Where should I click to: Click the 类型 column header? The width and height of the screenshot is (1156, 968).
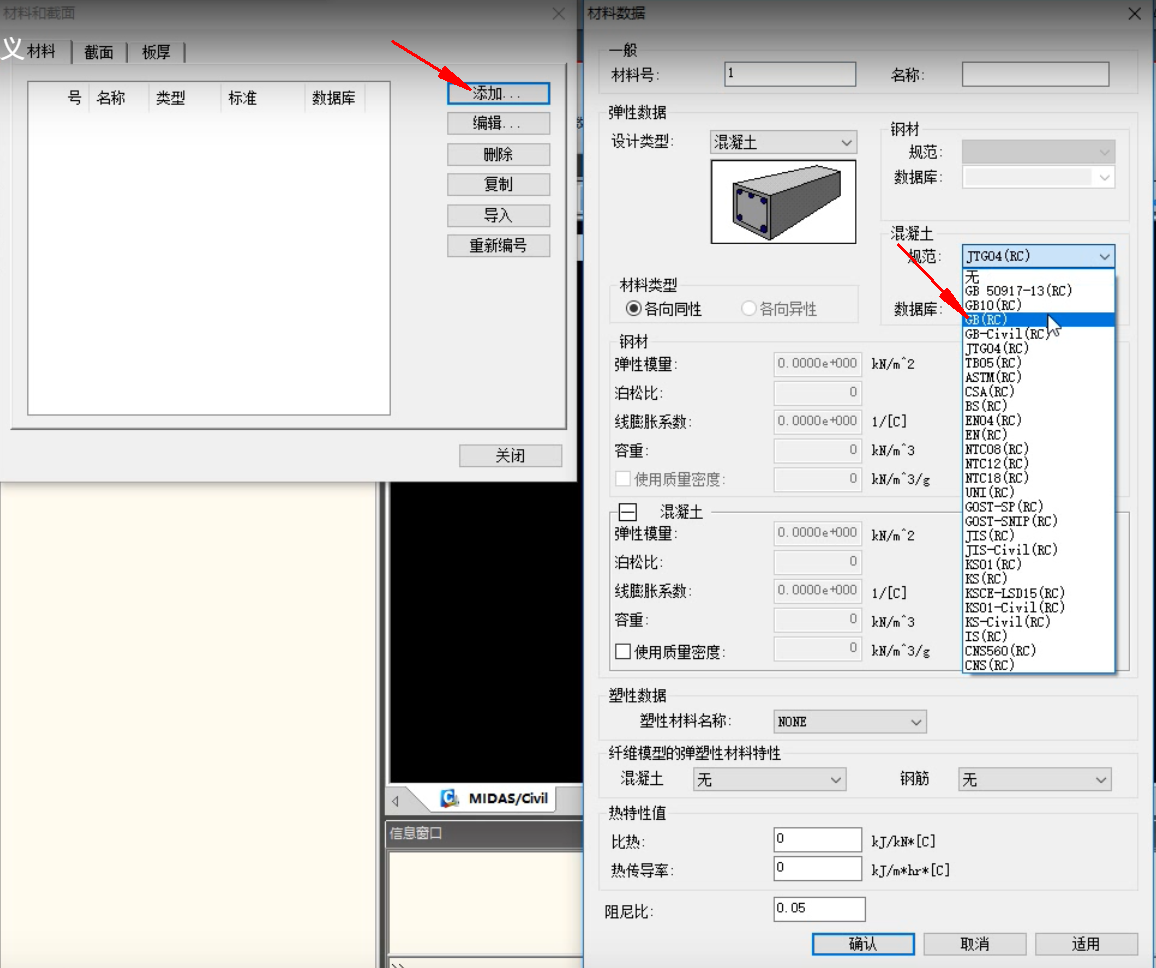pyautogui.click(x=170, y=97)
